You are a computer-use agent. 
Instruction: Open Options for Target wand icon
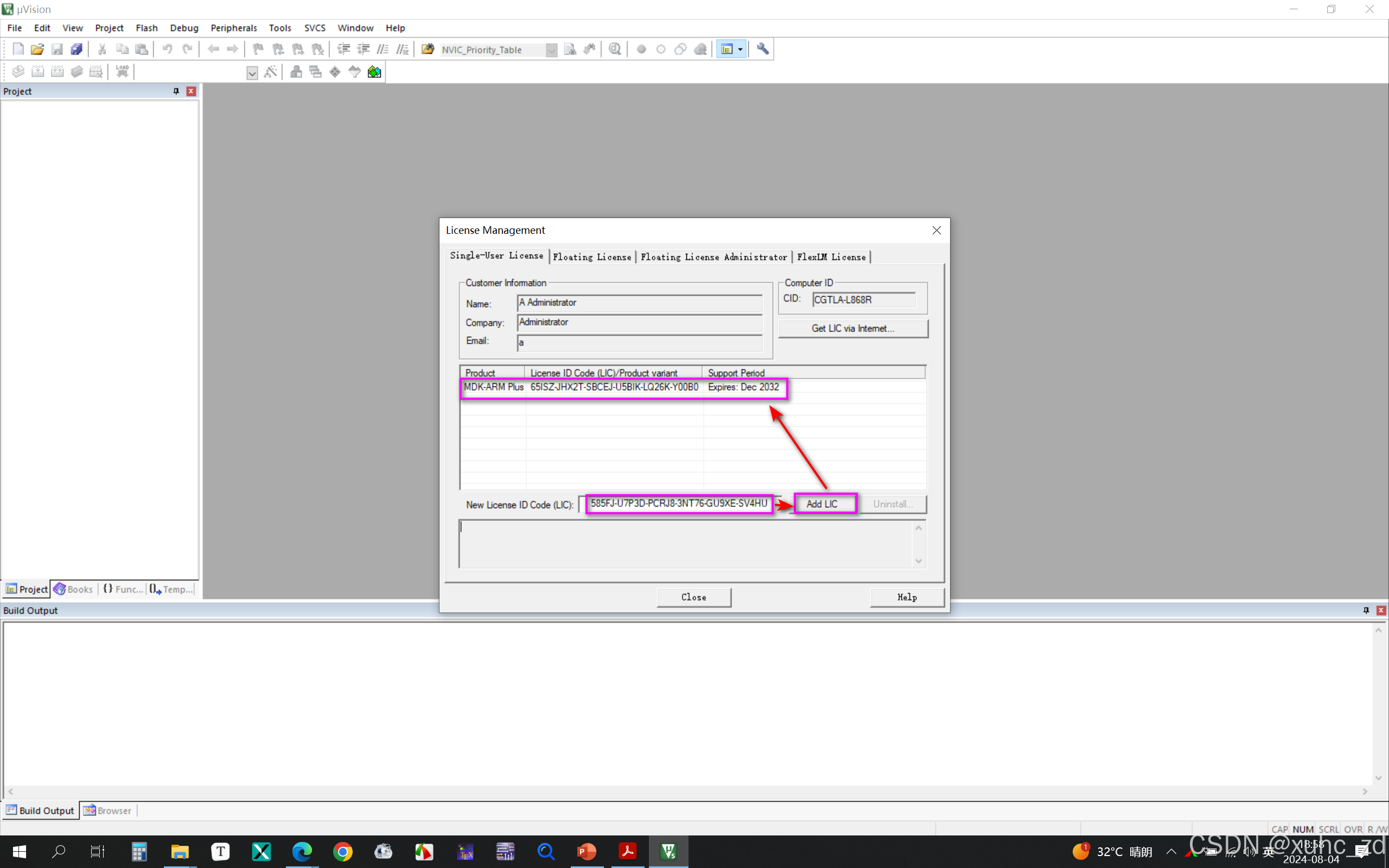click(x=270, y=72)
